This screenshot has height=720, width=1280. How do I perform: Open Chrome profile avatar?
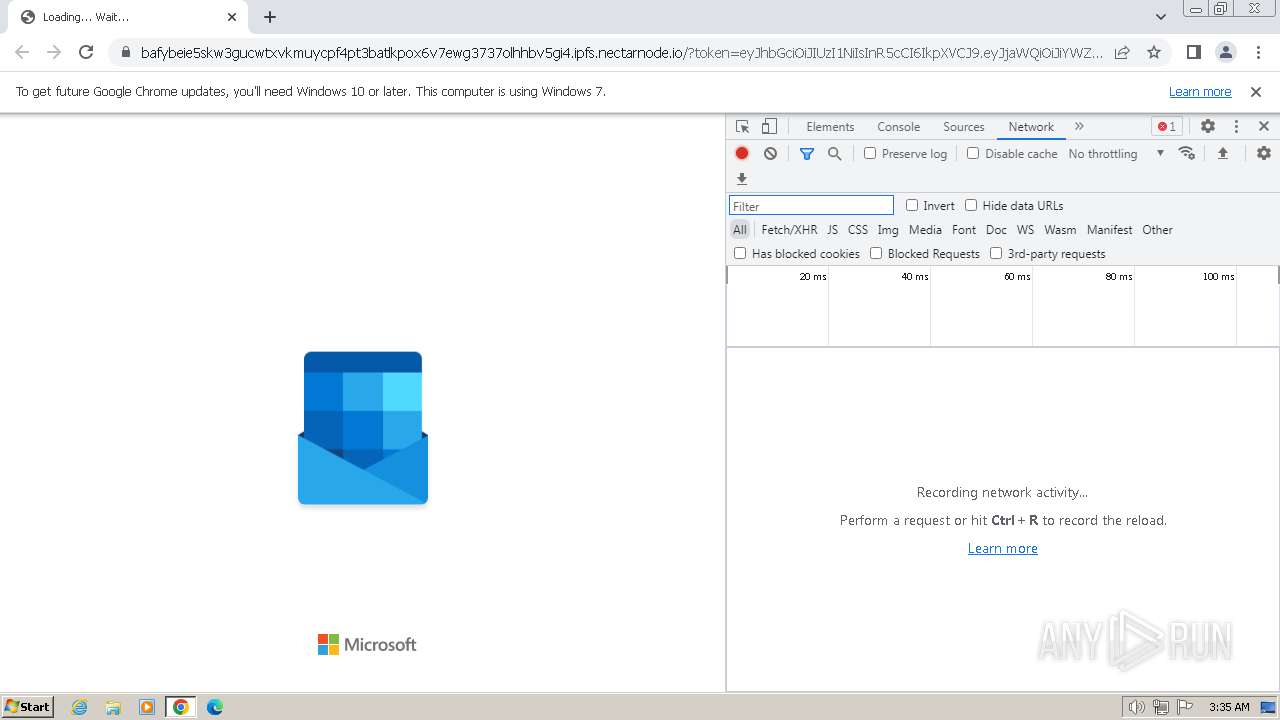(1226, 52)
